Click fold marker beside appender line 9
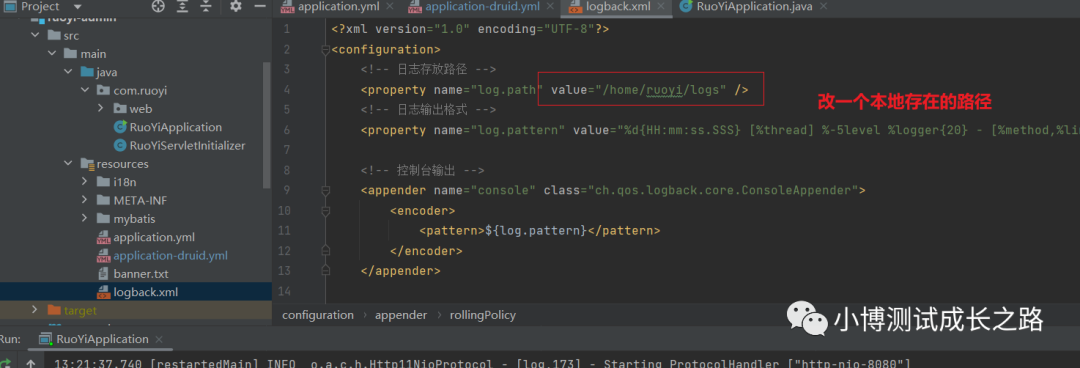1080x368 pixels. pos(326,190)
